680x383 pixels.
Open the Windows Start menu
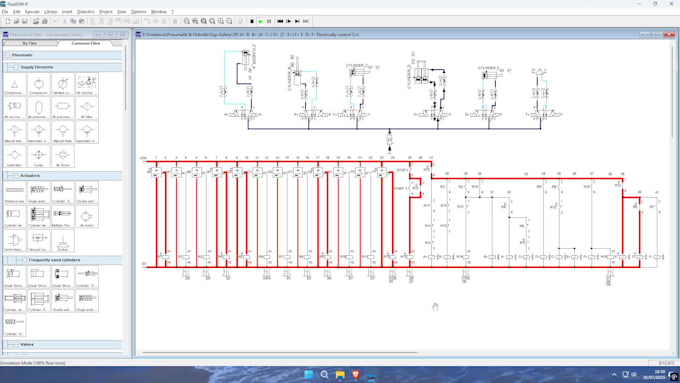[x=308, y=374]
